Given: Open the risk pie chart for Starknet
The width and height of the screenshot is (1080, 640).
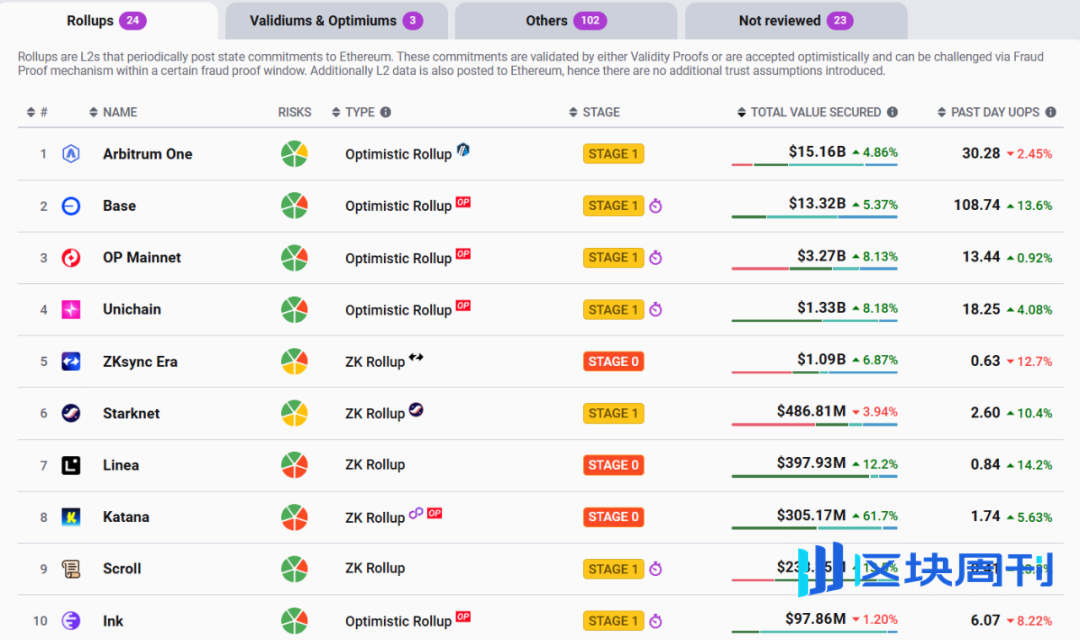Looking at the screenshot, I should pyautogui.click(x=294, y=413).
